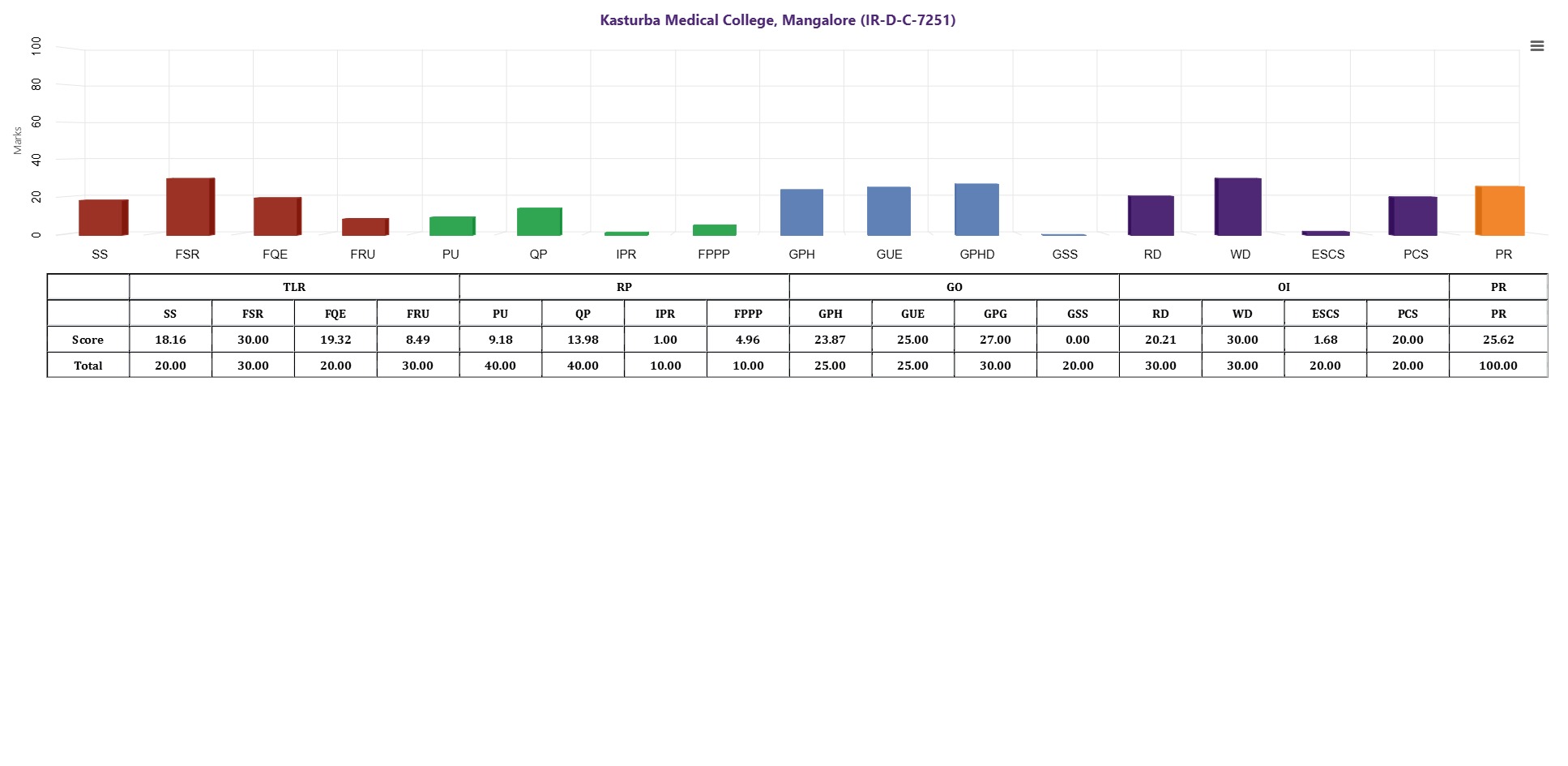Screen dimensions: 1568x766
Task: Click the GSS score value 0.00
Action: point(1078,340)
